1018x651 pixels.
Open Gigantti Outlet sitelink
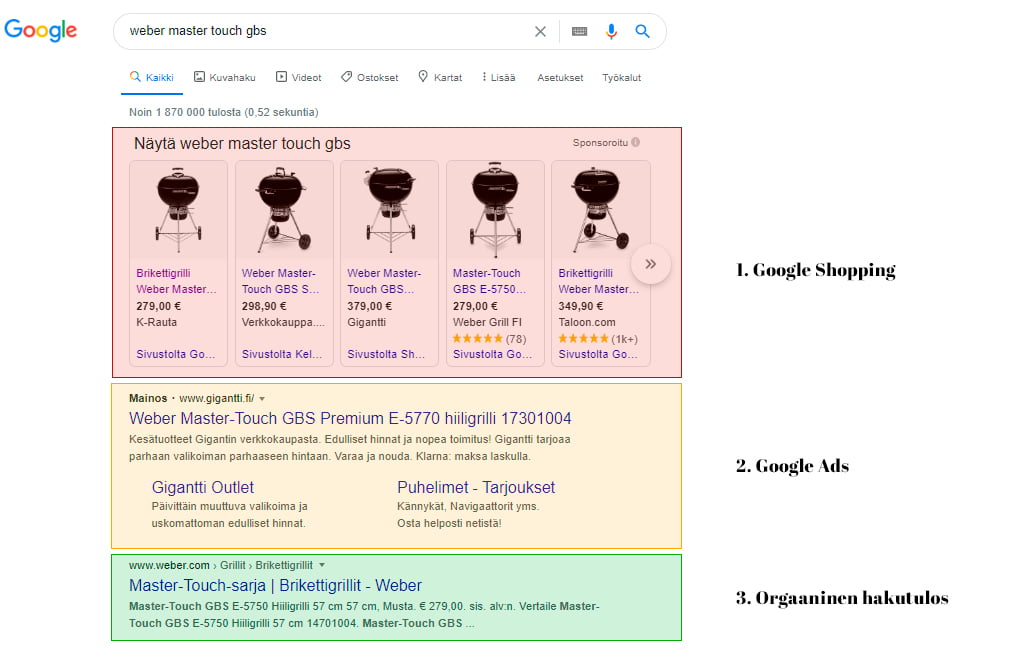click(x=203, y=487)
